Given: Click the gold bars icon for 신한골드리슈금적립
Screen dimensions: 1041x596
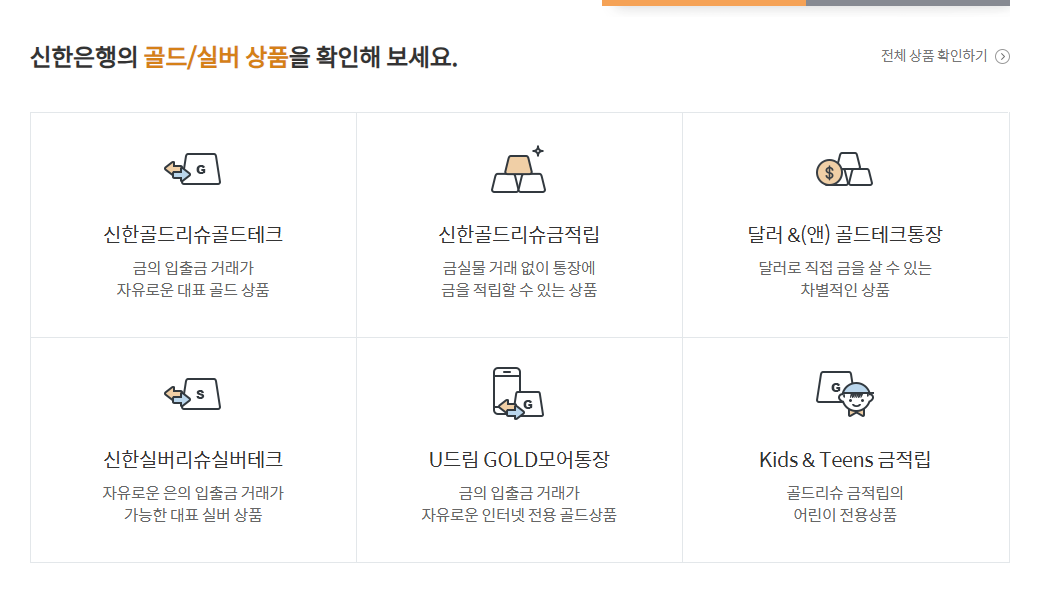Looking at the screenshot, I should pos(519,169).
